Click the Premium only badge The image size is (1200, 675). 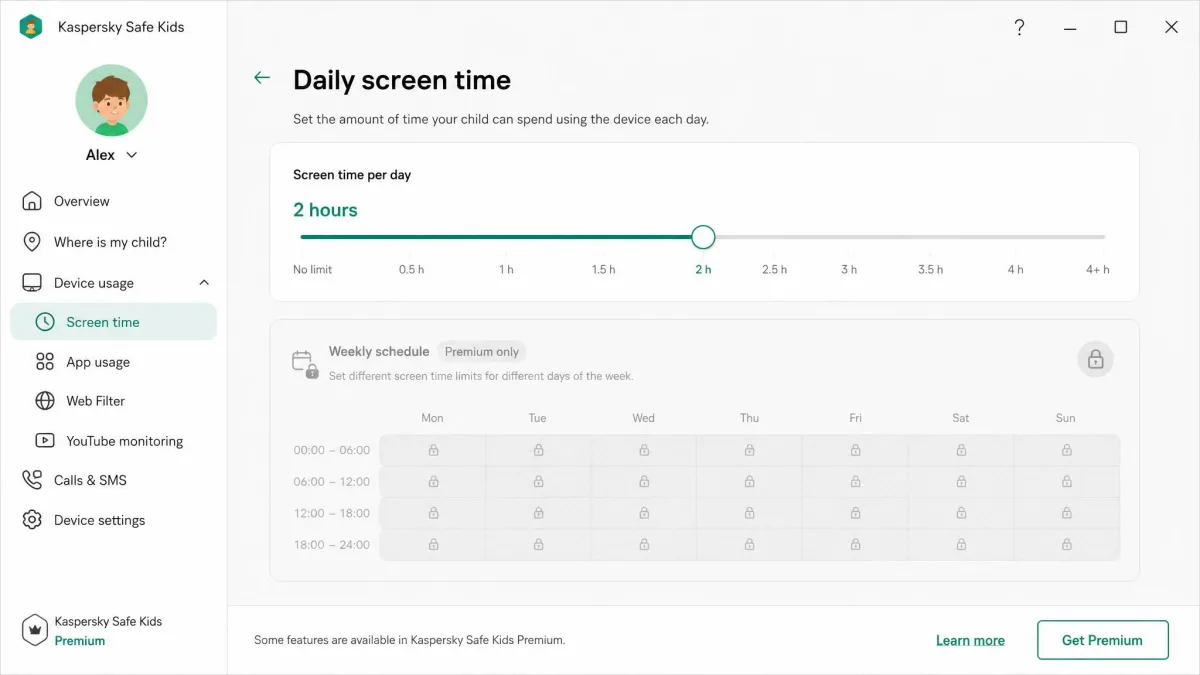pos(482,352)
